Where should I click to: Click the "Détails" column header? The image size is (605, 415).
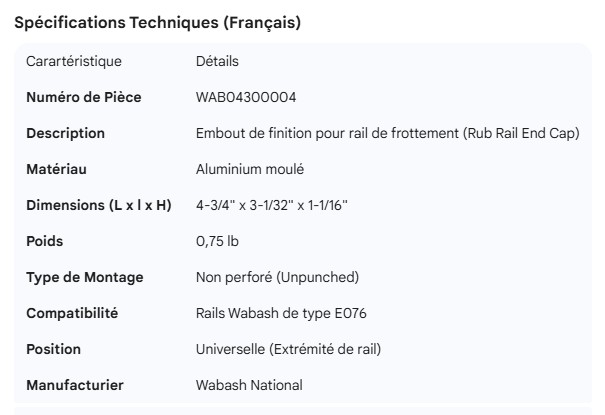click(217, 62)
